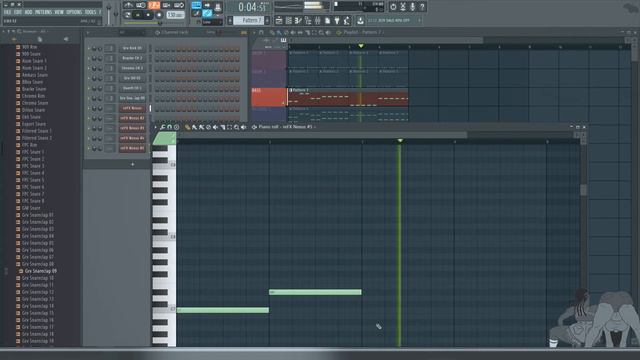
Task: Add a new channel with the plus button
Action: (x=133, y=164)
